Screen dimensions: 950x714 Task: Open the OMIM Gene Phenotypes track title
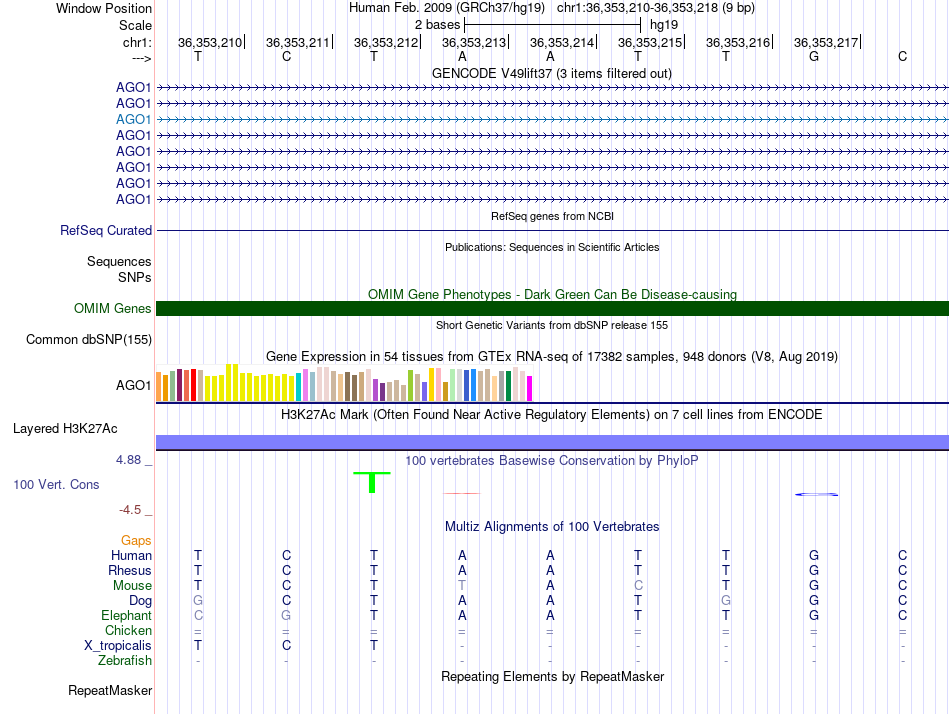552,295
